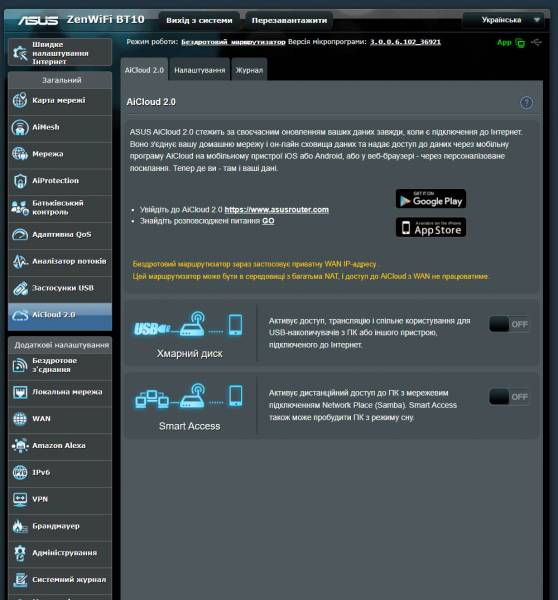558x600 pixels.
Task: Click the Бездротове з'єднання wireless icon
Action: tap(20, 365)
